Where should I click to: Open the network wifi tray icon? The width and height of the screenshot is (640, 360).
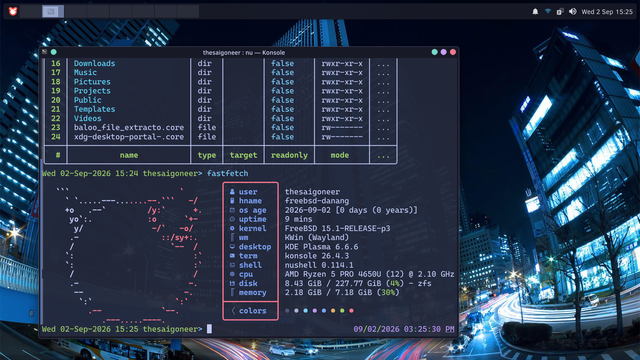point(548,12)
